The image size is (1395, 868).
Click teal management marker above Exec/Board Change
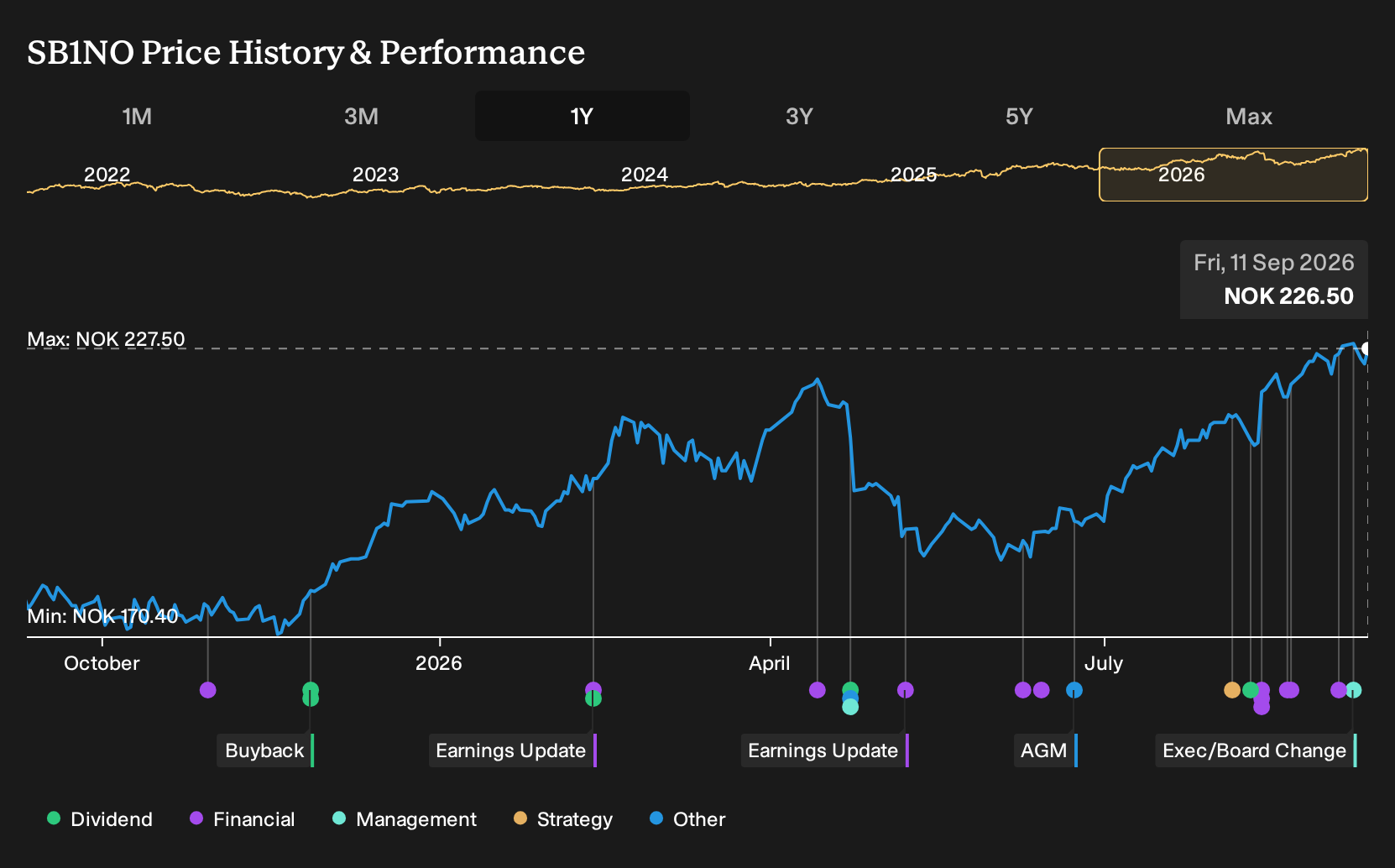pos(1354,690)
